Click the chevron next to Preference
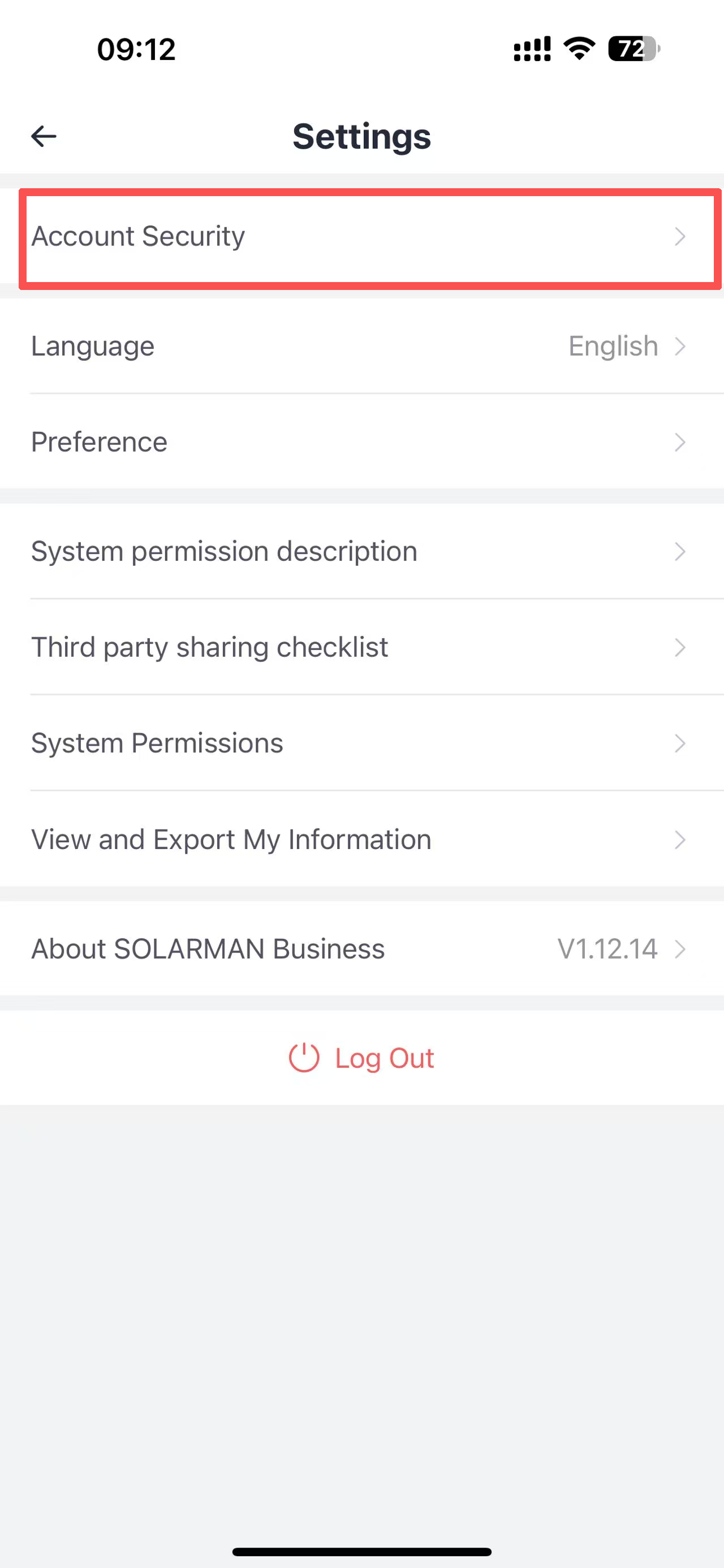Image resolution: width=724 pixels, height=1568 pixels. [680, 442]
